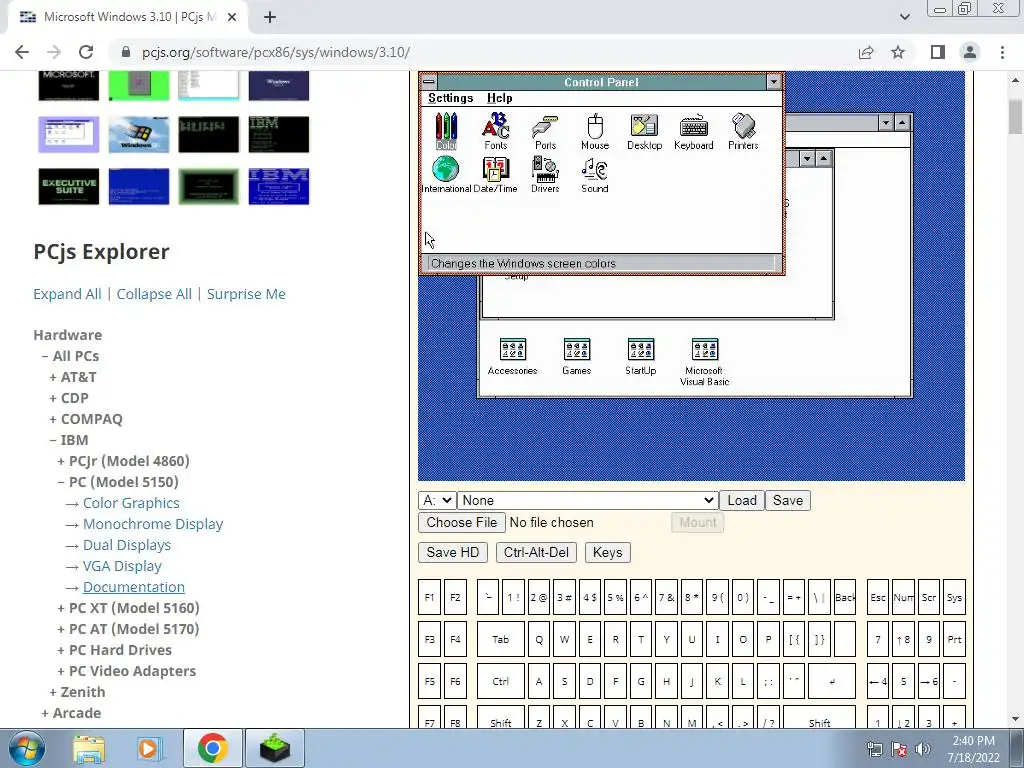
Task: Open the Chrome profile avatar
Action: click(x=970, y=52)
